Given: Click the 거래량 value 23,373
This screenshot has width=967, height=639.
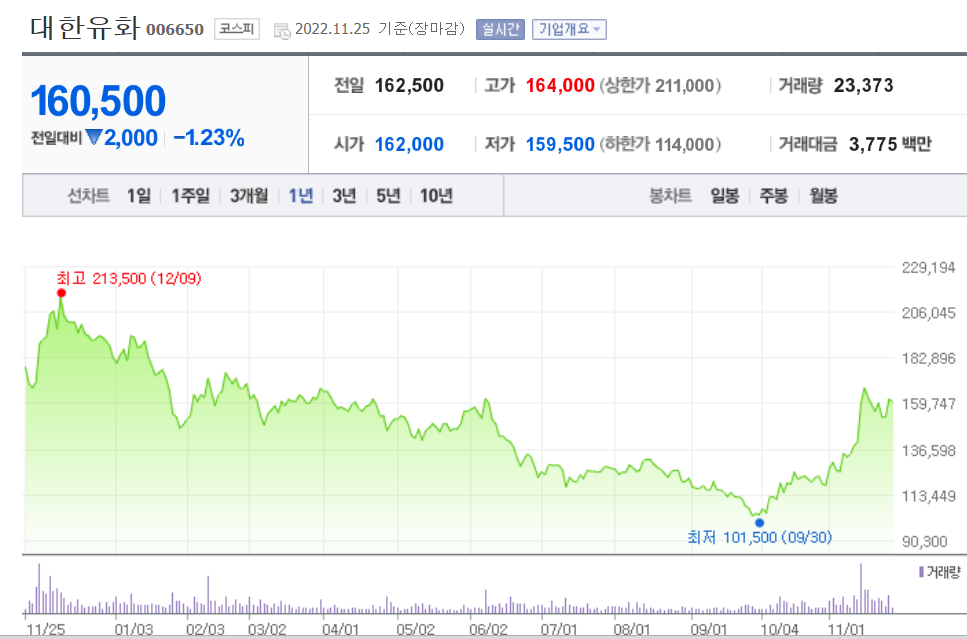Looking at the screenshot, I should (863, 86).
